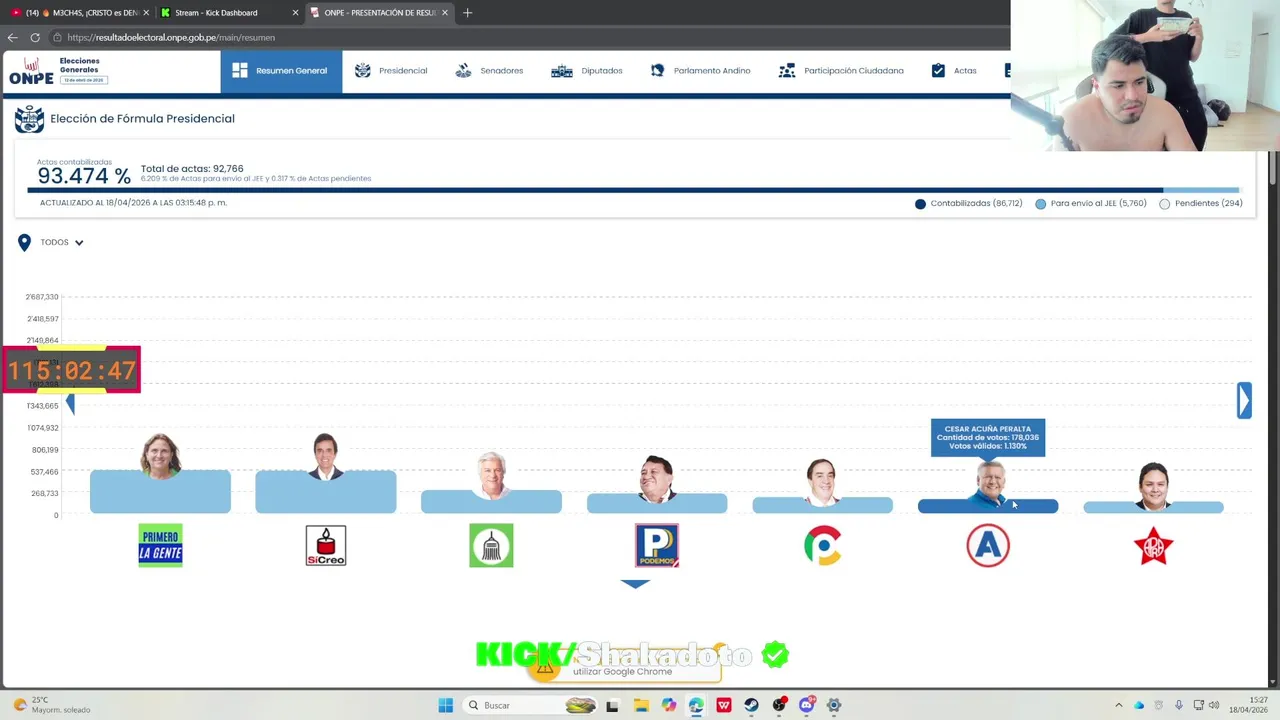Open Copilot from the taskbar

pos(668,705)
